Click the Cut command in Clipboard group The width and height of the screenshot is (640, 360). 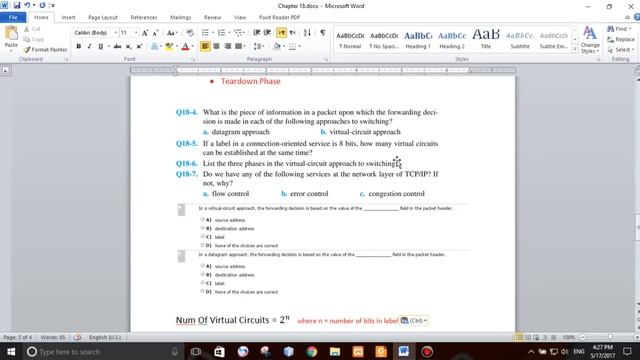(x=32, y=29)
